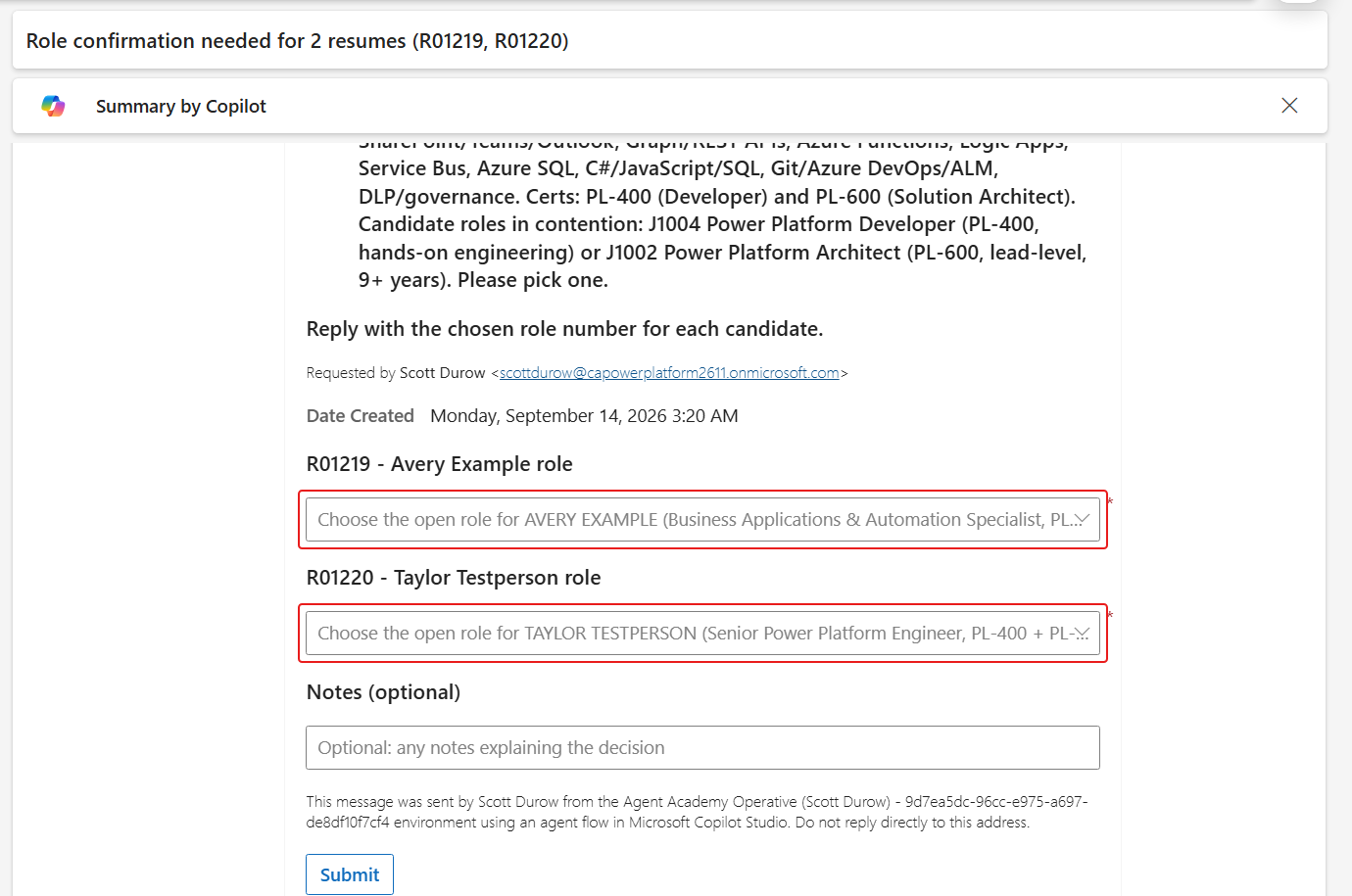The image size is (1352, 896).
Task: Open Scott Durow's email address link
Action: tap(669, 373)
